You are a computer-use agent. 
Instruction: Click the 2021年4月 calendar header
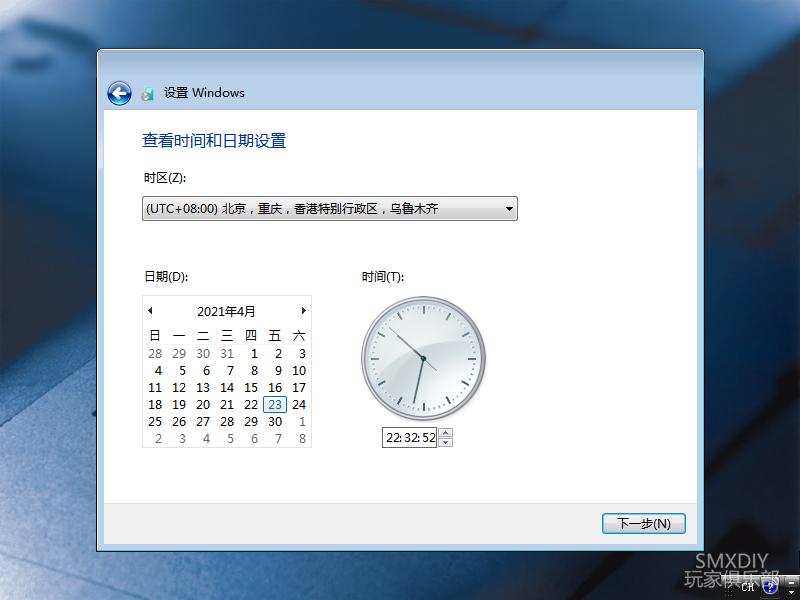(x=226, y=311)
